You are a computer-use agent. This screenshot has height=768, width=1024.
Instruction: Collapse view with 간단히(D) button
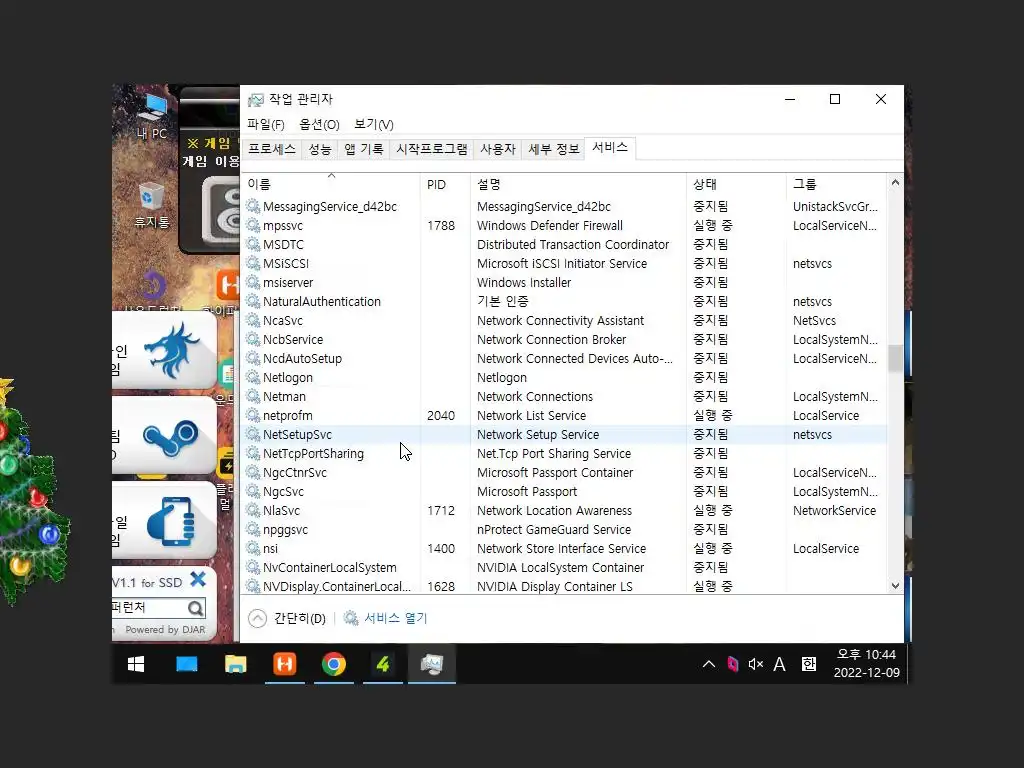[287, 618]
